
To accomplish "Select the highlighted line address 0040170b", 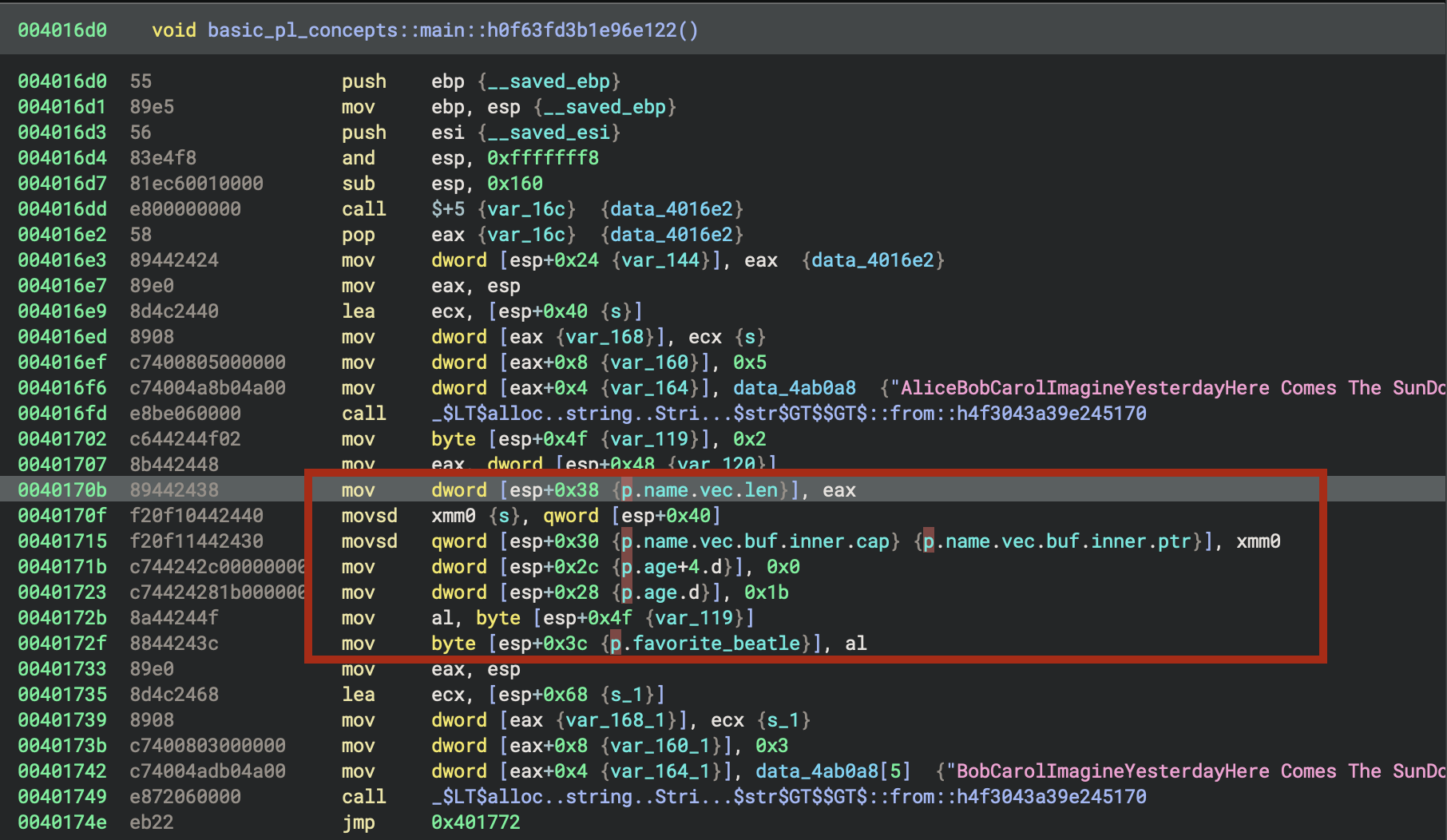I will pos(62,490).
